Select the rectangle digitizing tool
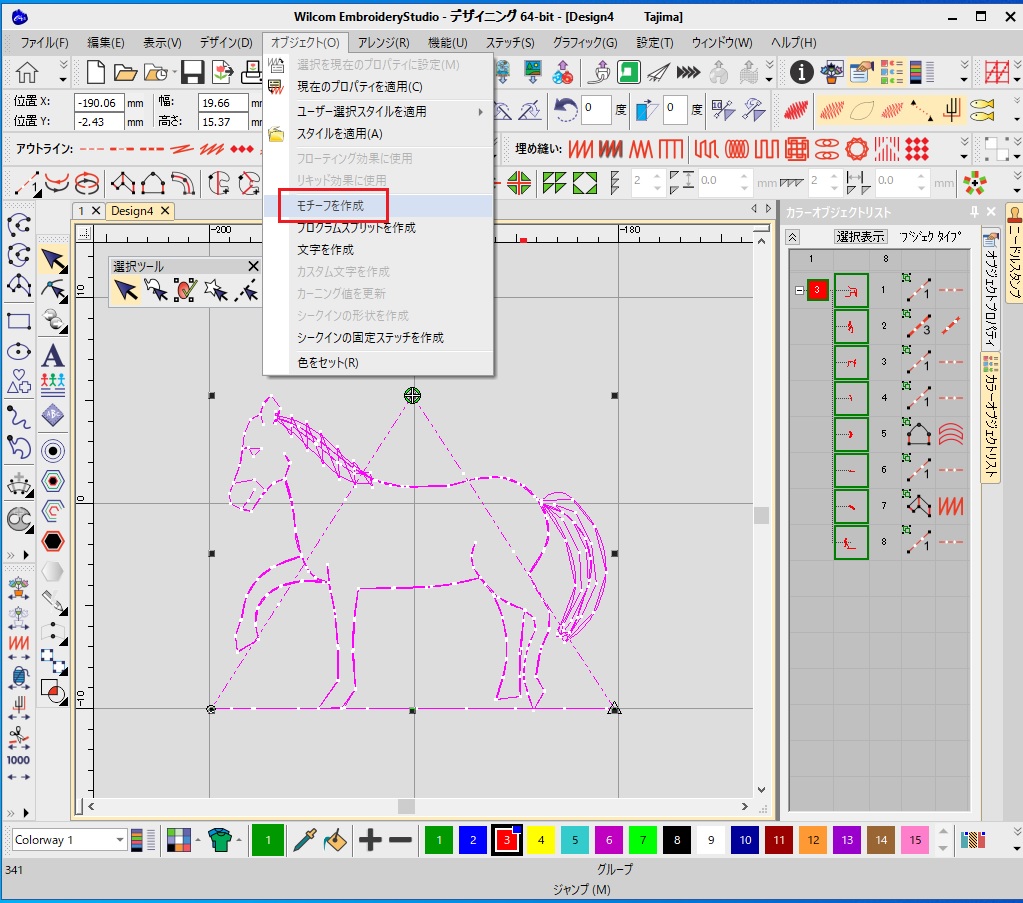This screenshot has width=1023, height=903. (19, 321)
